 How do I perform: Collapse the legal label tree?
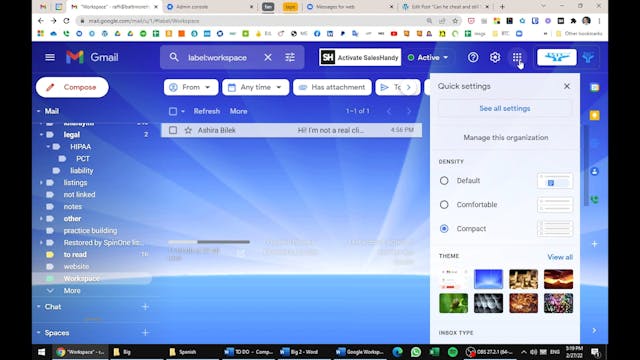pyautogui.click(x=41, y=134)
